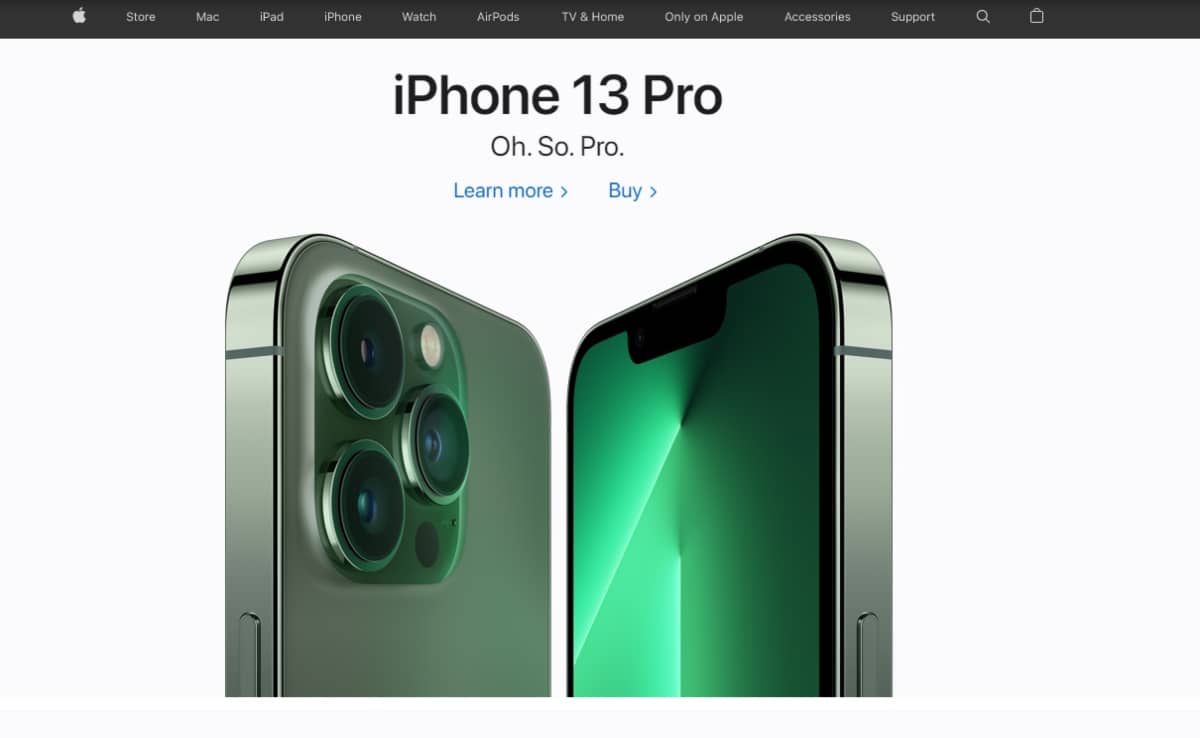
Task: Click the chevron next to Buy
Action: point(653,192)
